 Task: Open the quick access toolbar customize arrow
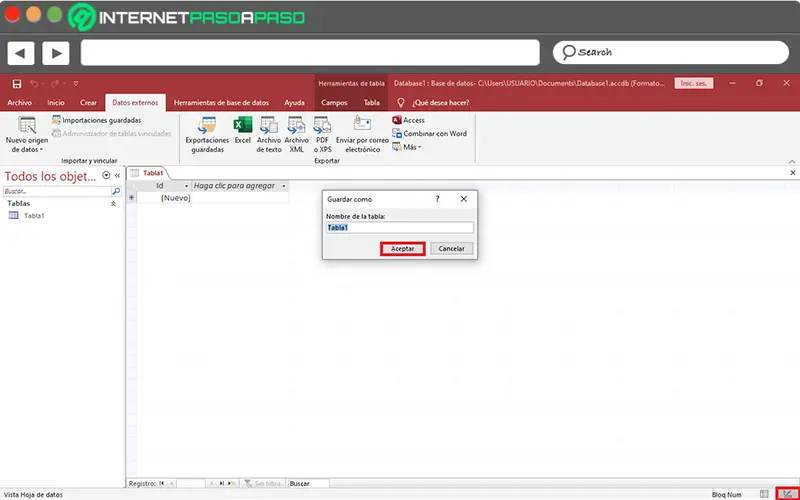pos(76,84)
